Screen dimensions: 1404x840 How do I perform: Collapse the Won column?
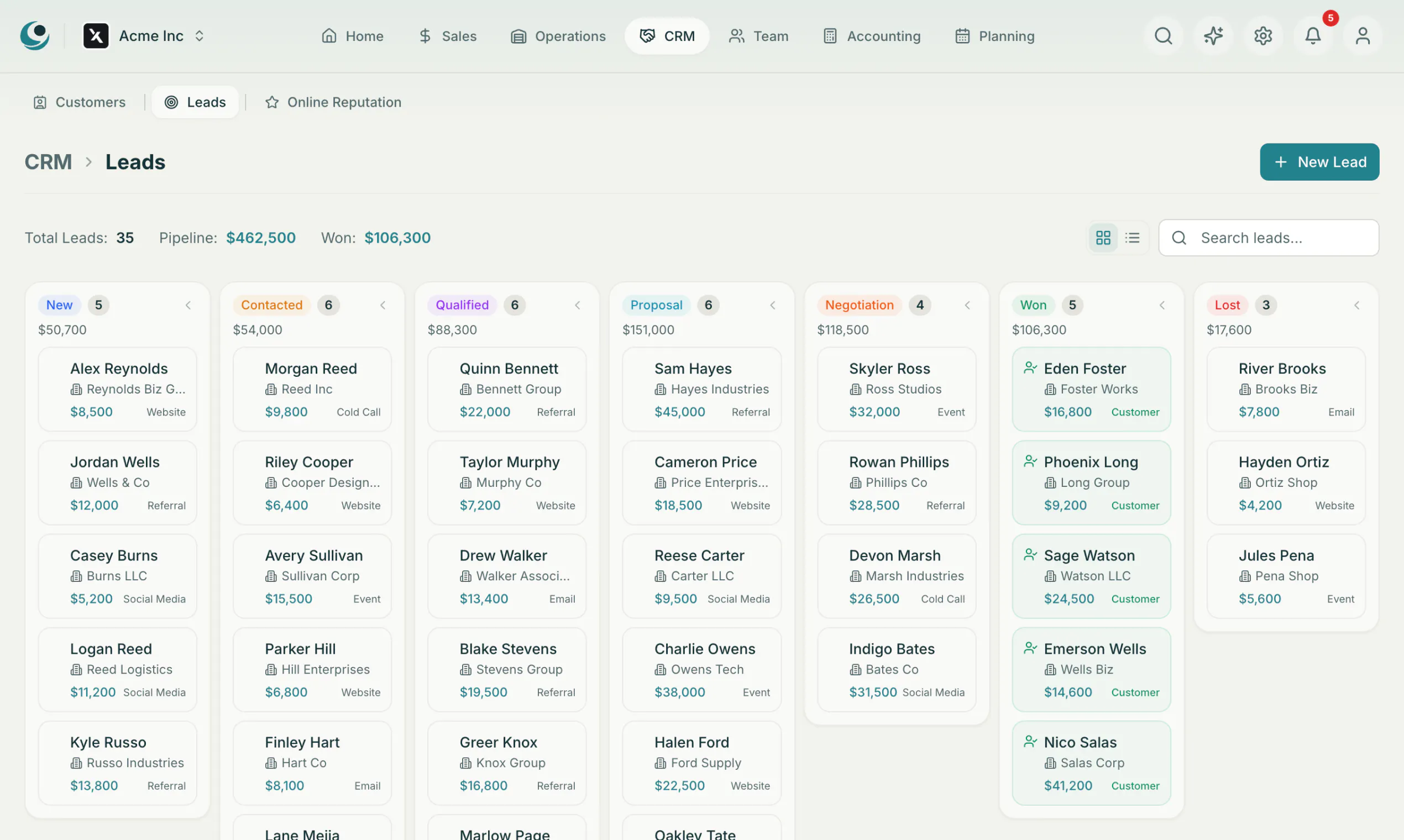pos(1162,305)
